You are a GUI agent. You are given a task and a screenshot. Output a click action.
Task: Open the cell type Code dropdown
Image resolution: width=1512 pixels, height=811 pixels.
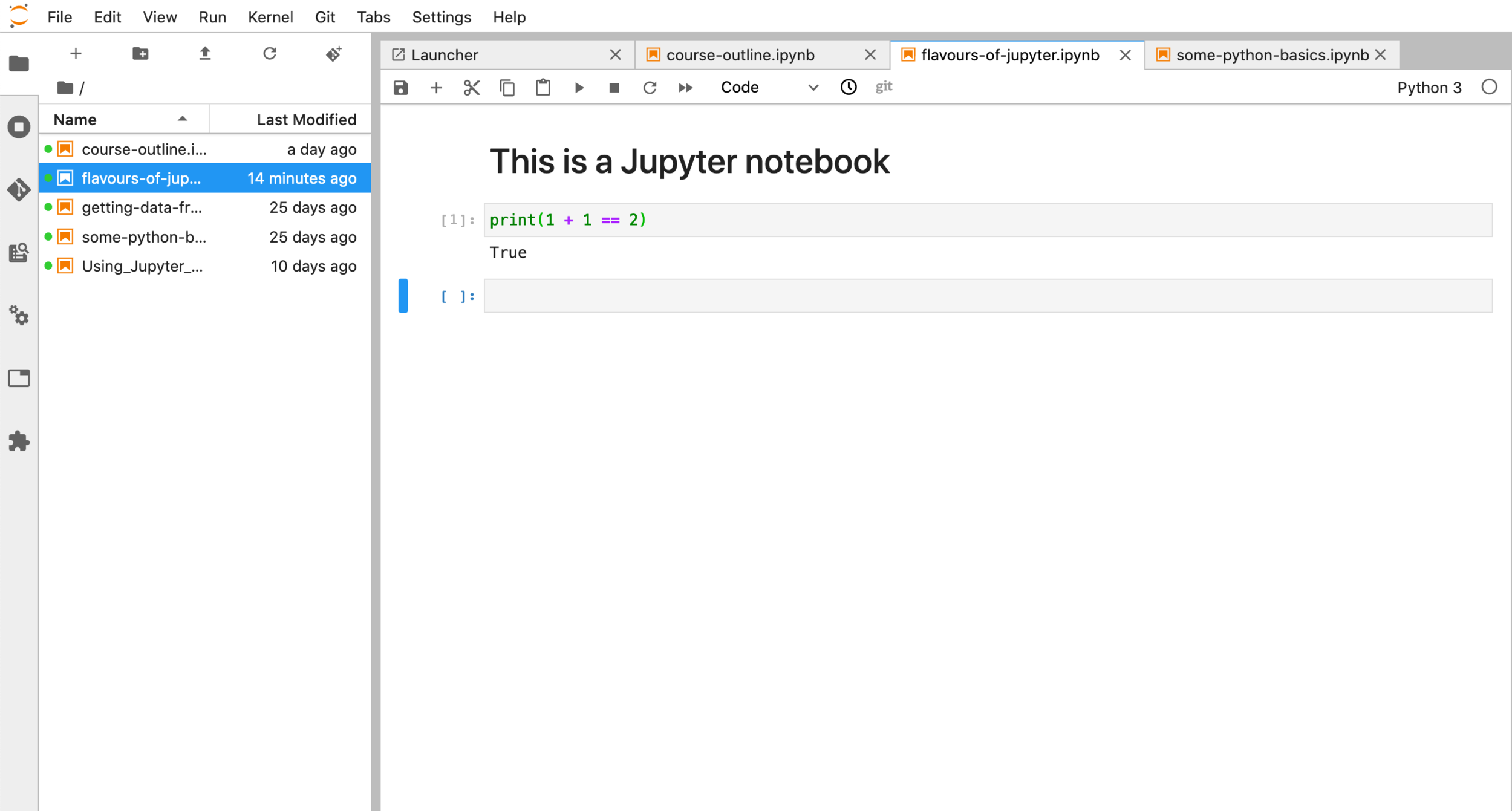(x=769, y=88)
